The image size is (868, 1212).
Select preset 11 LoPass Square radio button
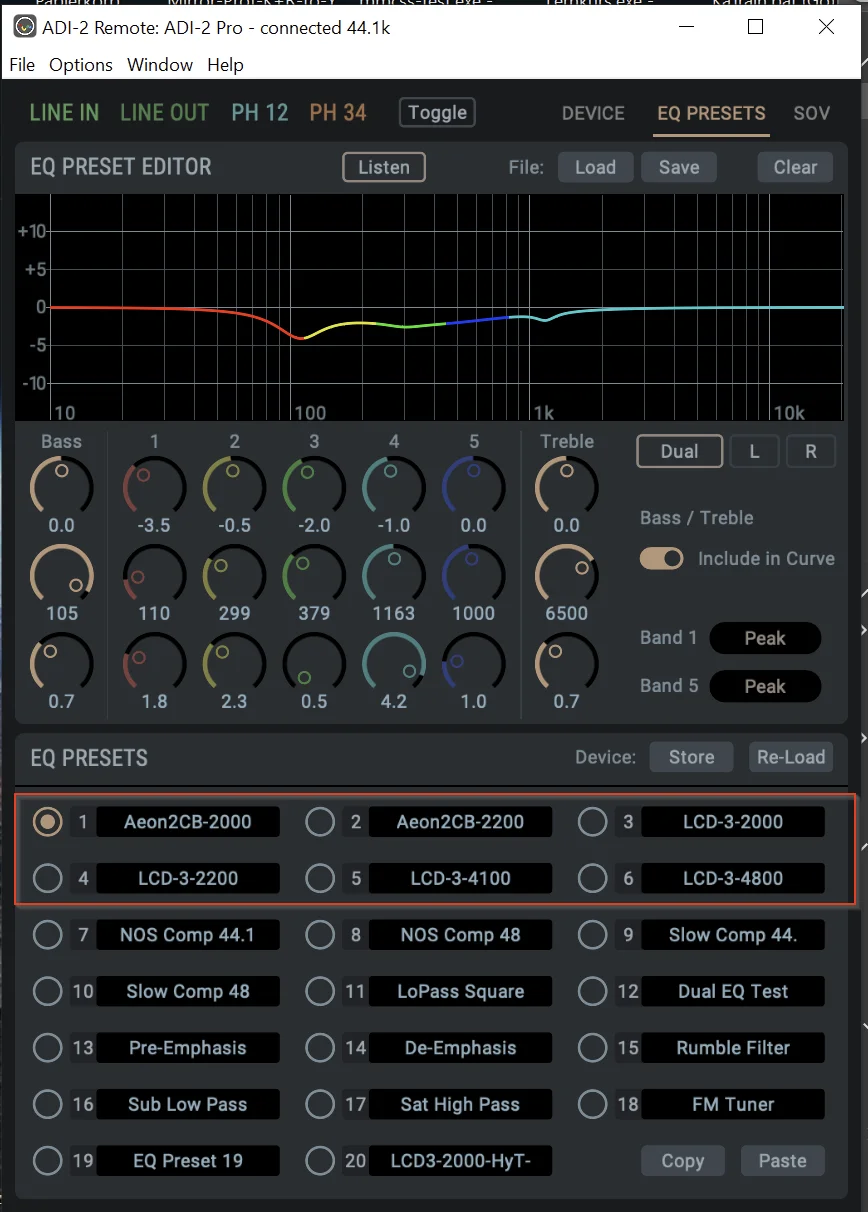click(320, 991)
